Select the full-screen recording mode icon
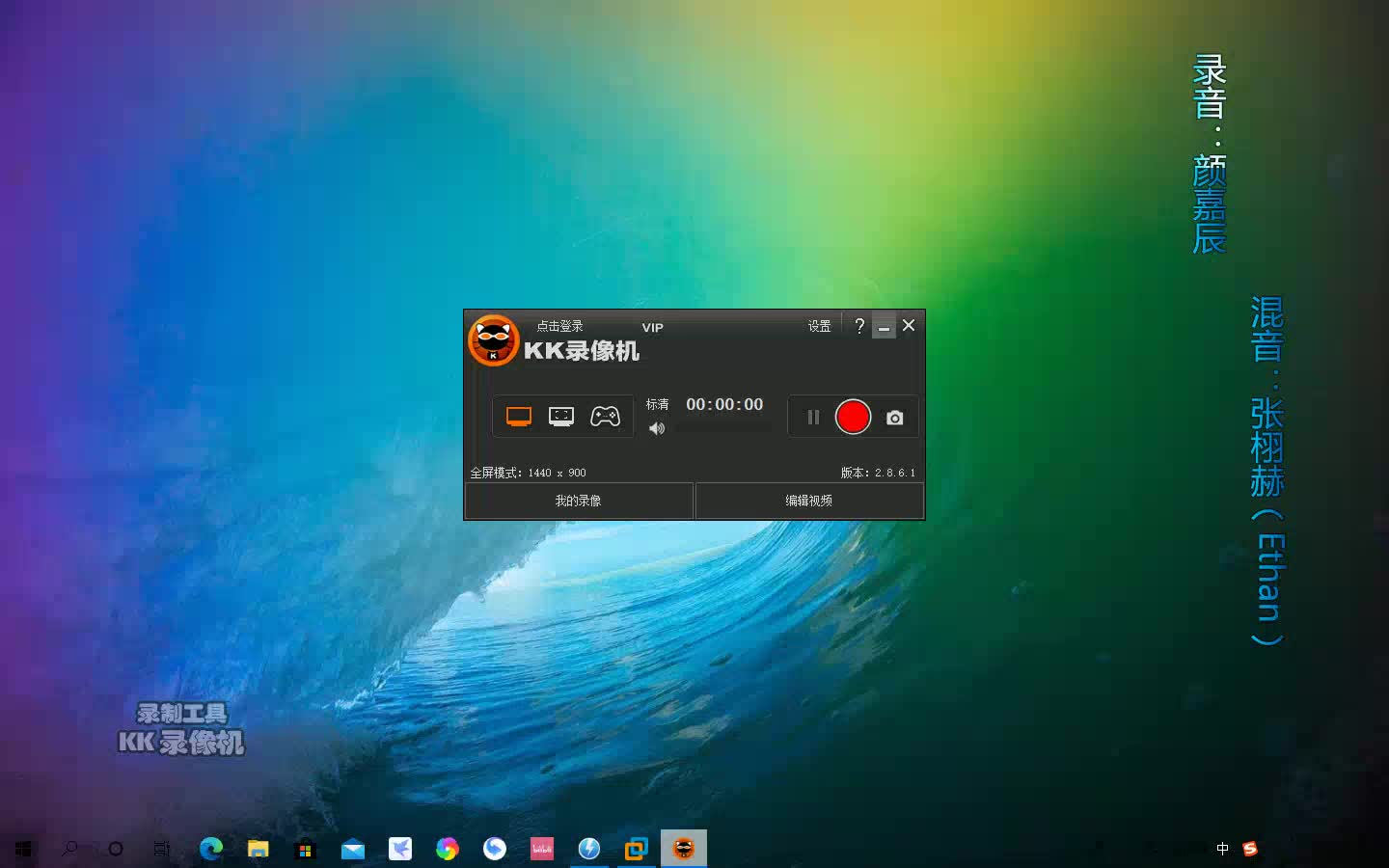 518,416
